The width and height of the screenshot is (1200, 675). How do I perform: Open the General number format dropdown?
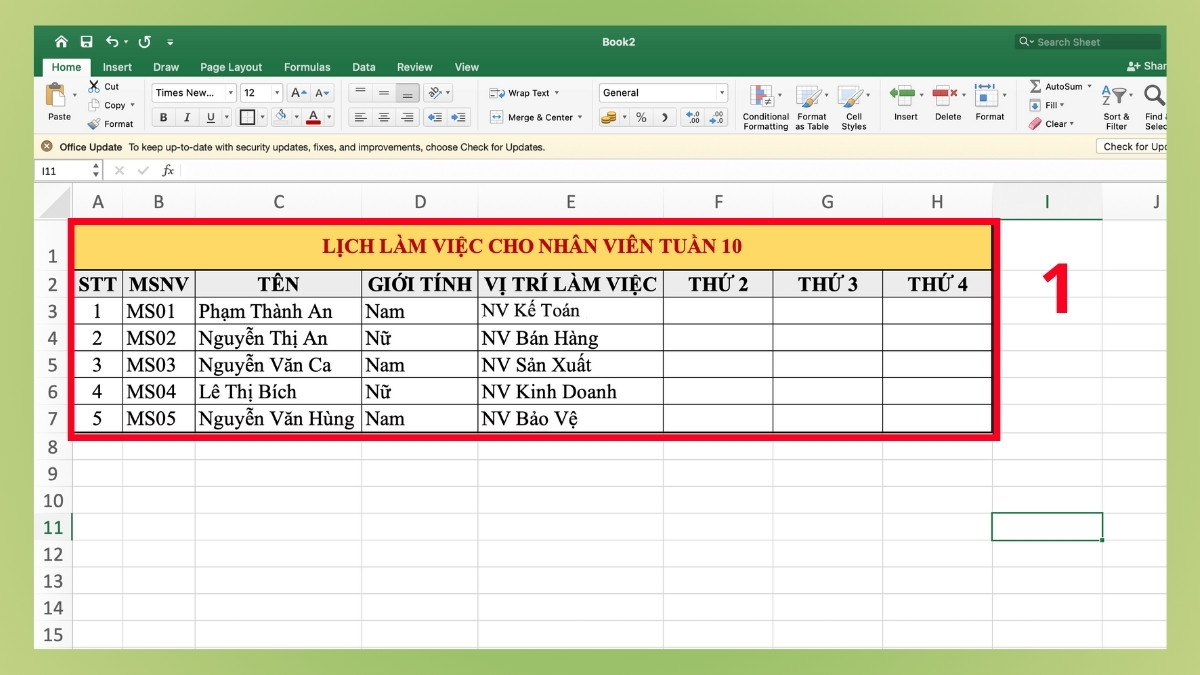point(720,92)
